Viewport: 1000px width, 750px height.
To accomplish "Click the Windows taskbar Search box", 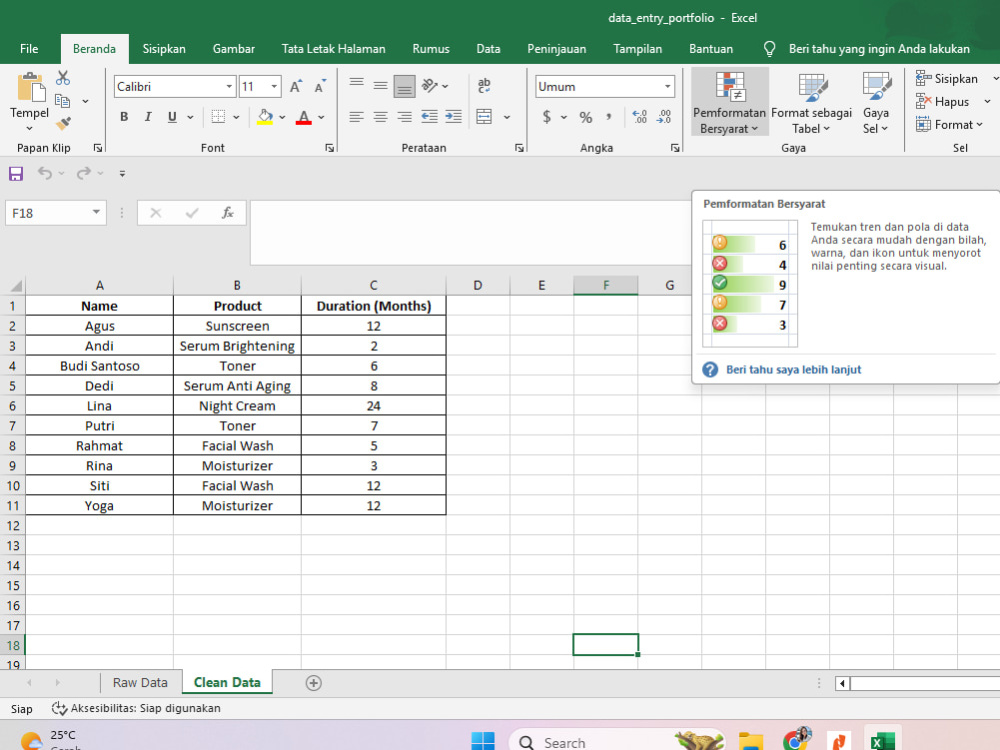I will click(616, 740).
